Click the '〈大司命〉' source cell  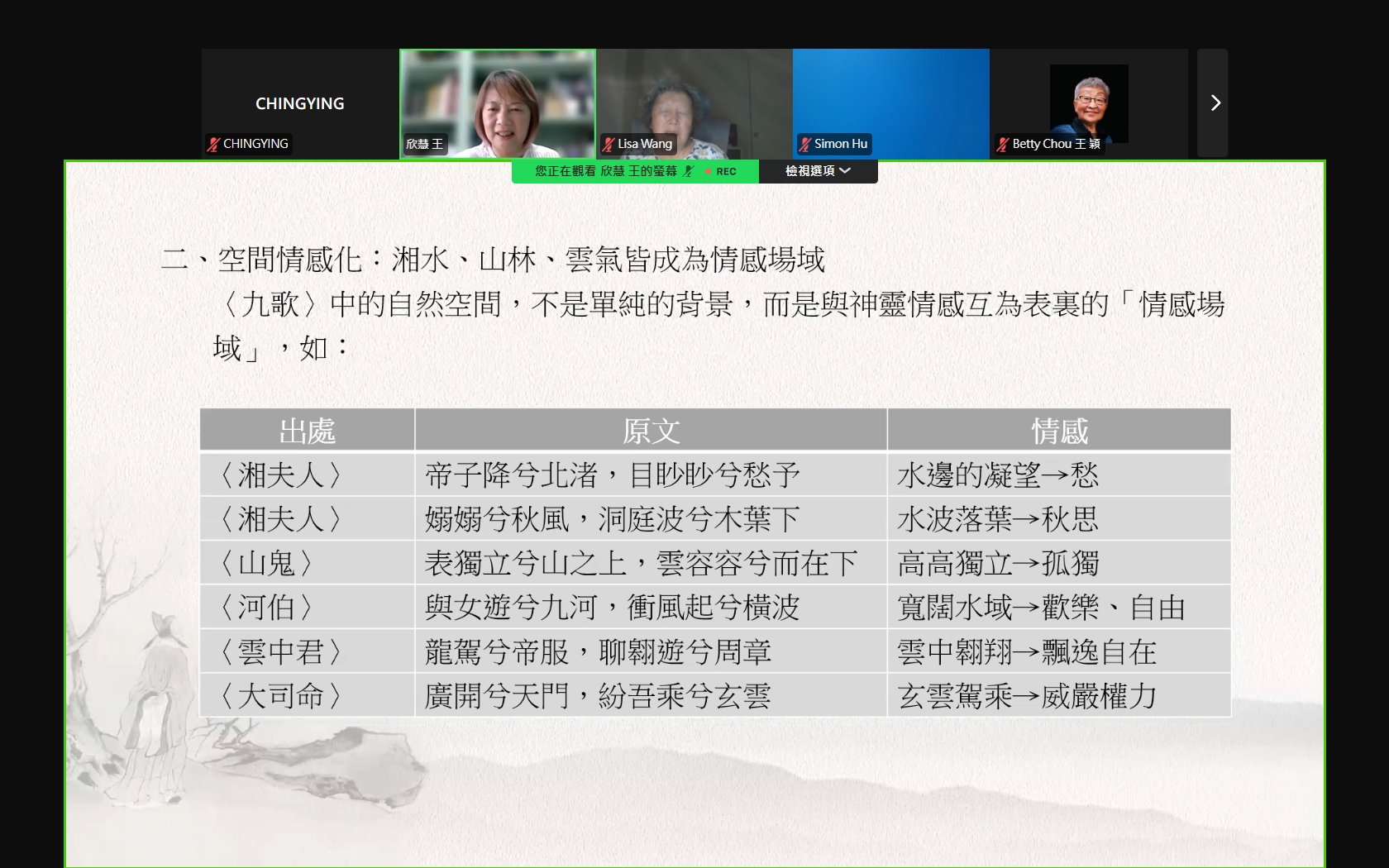tap(308, 695)
